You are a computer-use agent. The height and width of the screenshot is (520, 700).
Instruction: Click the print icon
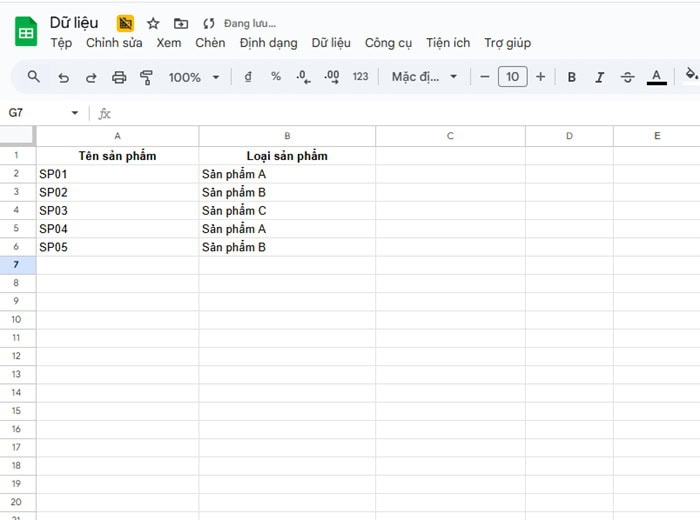pos(119,77)
